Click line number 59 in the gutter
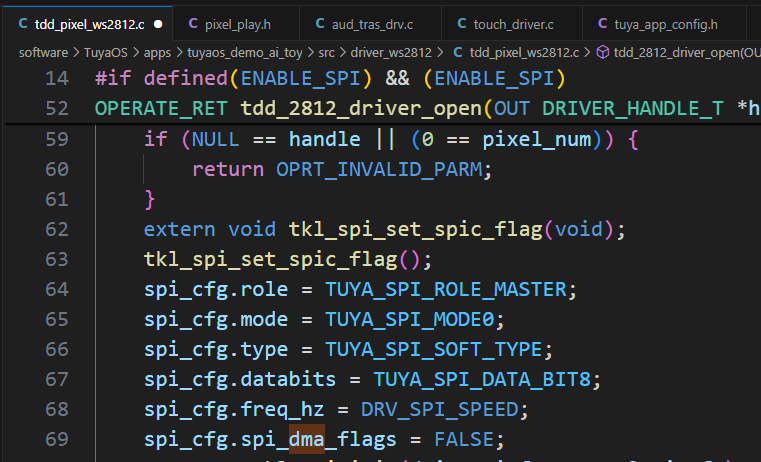The height and width of the screenshot is (462, 761). point(57,139)
